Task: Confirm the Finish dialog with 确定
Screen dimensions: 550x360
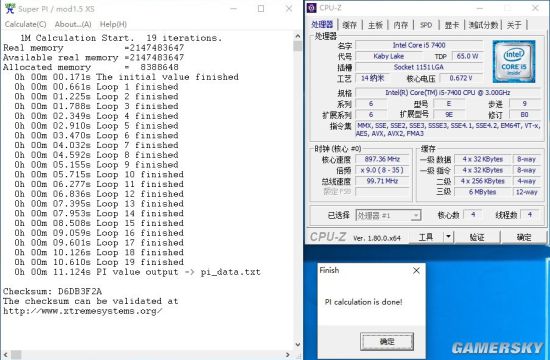Action: tap(387, 341)
